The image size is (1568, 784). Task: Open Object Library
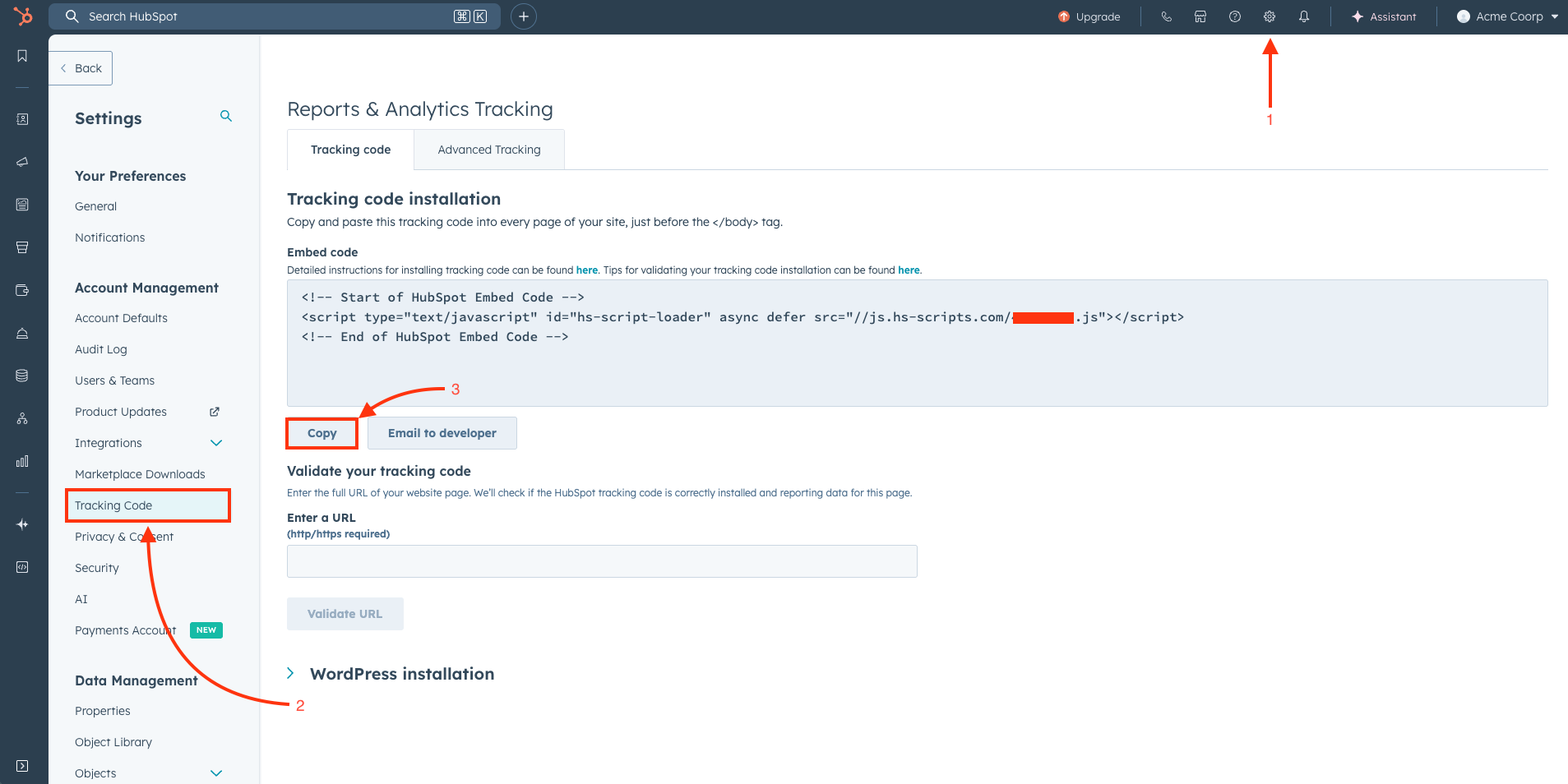(x=113, y=742)
